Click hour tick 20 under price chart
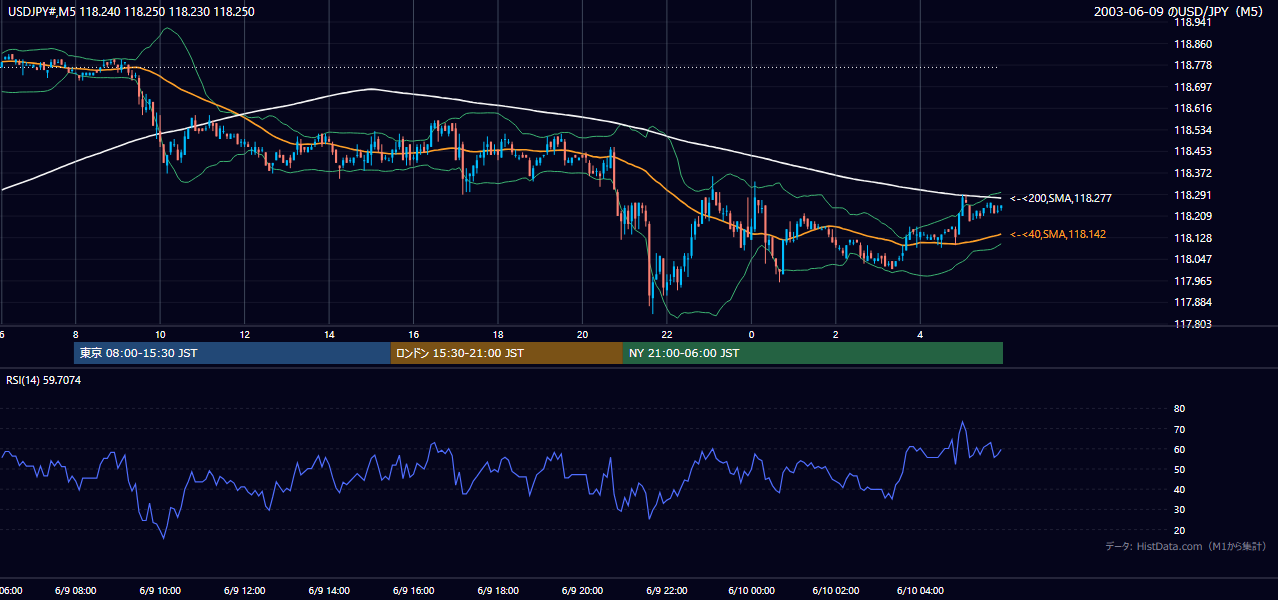The height and width of the screenshot is (600, 1278). click(x=582, y=334)
